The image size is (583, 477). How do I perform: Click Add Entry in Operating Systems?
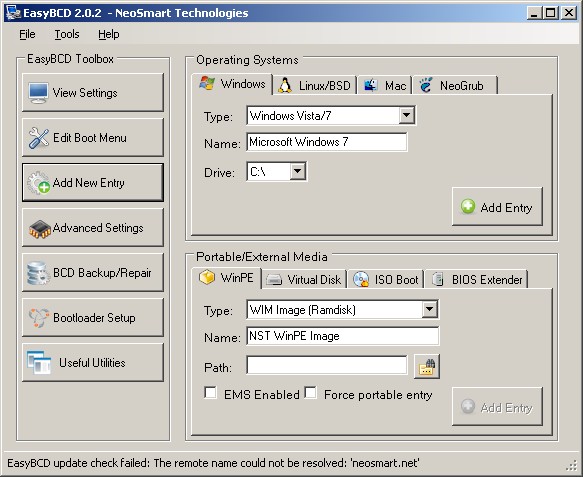(x=497, y=207)
